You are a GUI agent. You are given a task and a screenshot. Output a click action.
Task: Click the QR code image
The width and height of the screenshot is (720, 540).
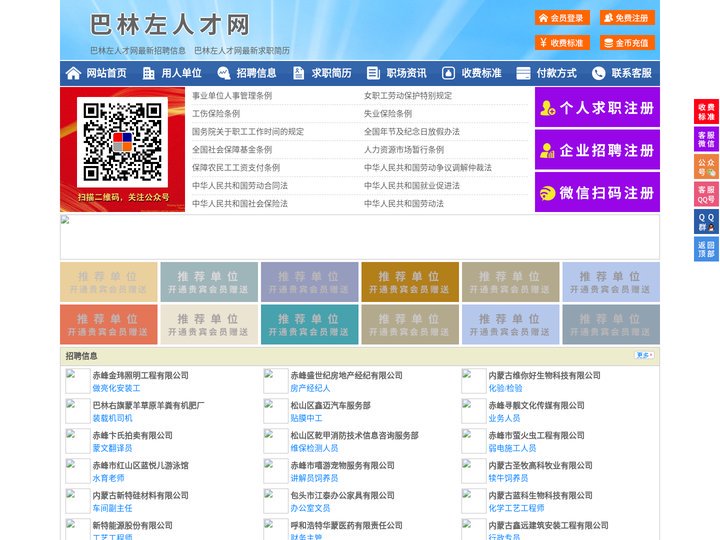122,142
